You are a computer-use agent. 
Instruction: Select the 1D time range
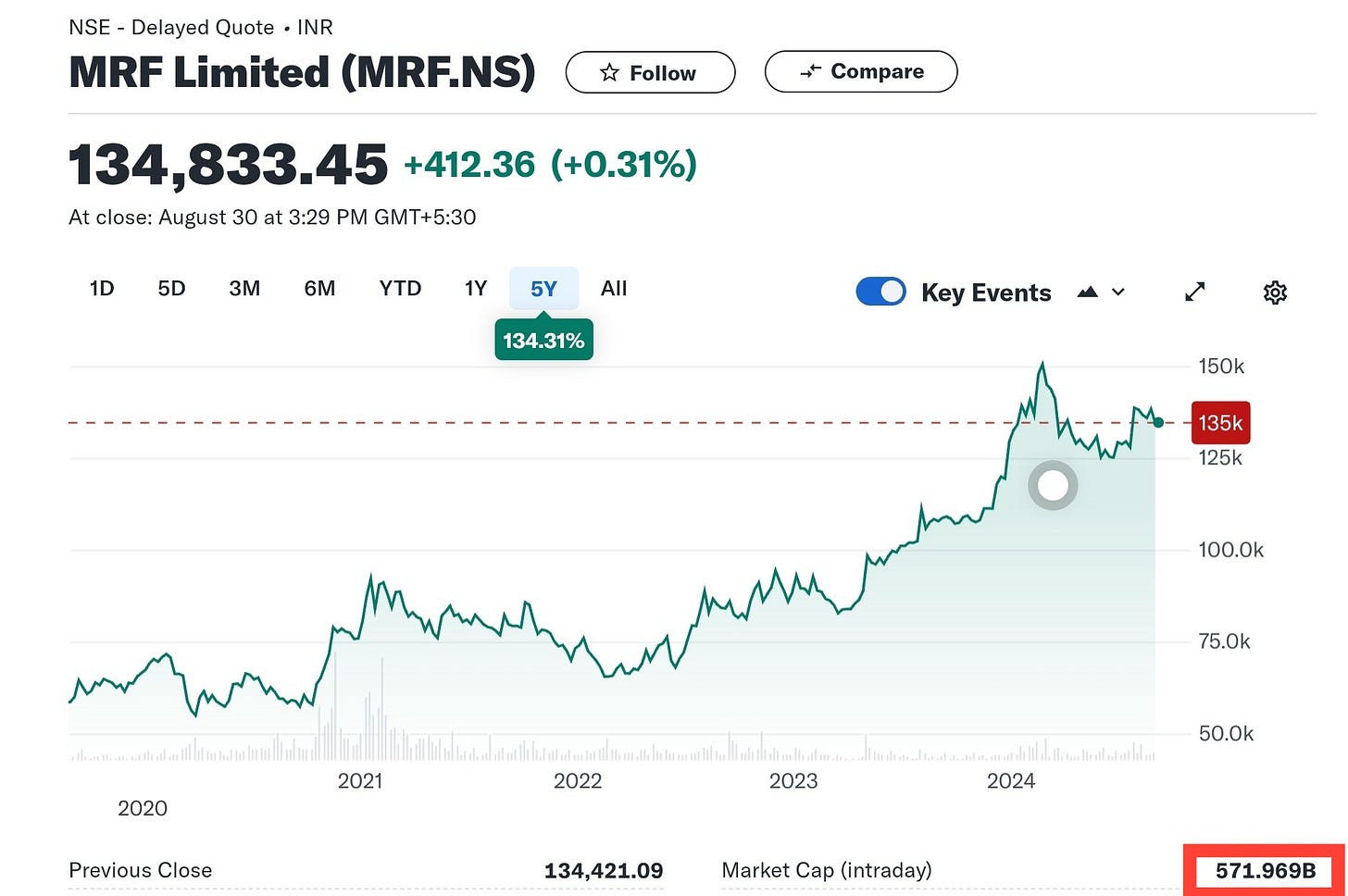102,289
